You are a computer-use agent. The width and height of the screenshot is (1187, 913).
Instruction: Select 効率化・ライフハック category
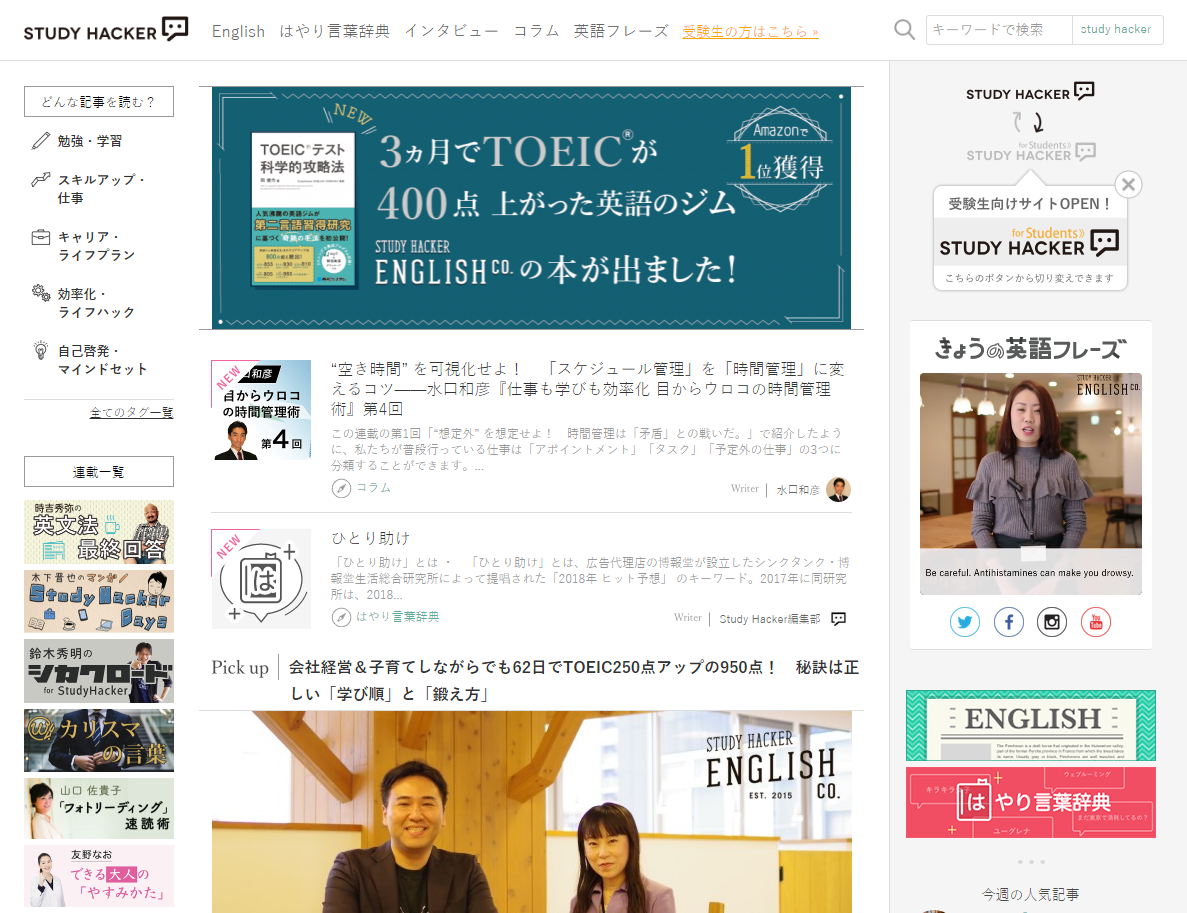(96, 303)
